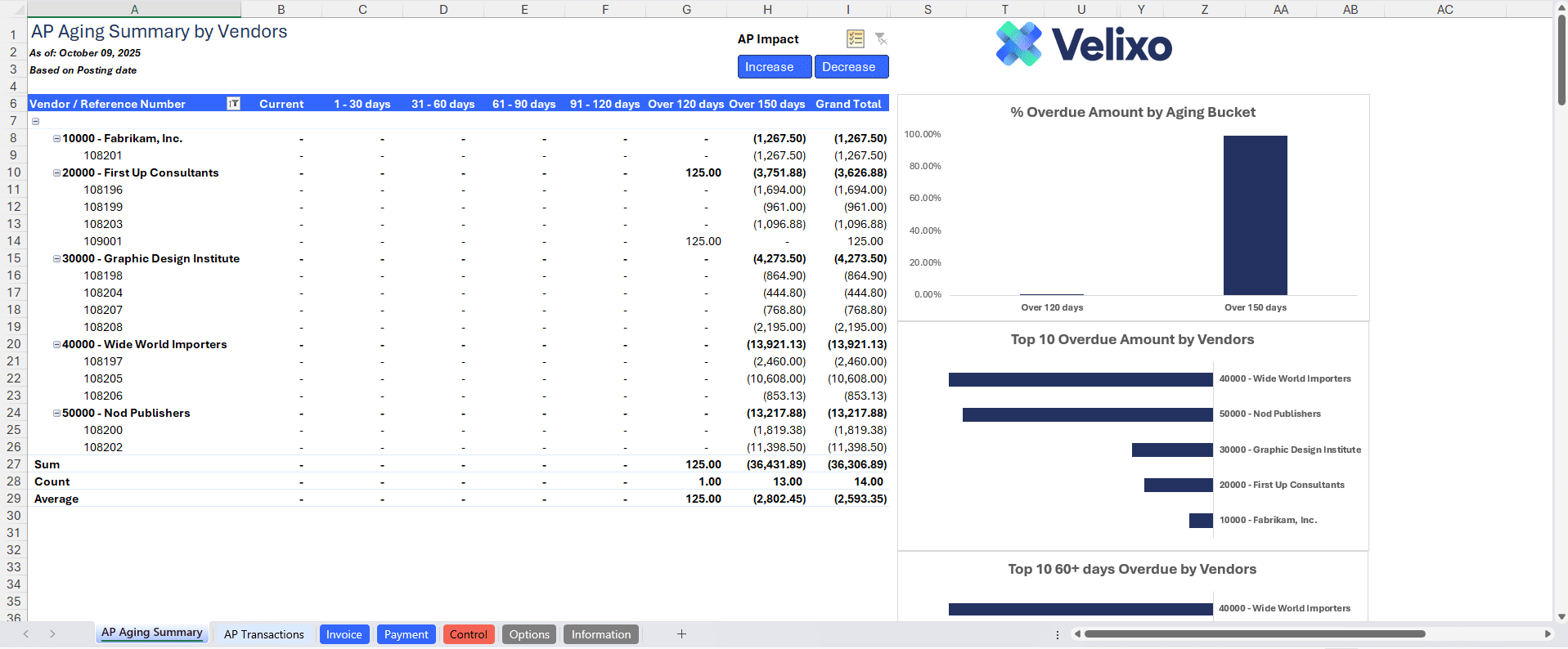Open the Information sheet tab
This screenshot has height=649, width=1568.
click(601, 634)
